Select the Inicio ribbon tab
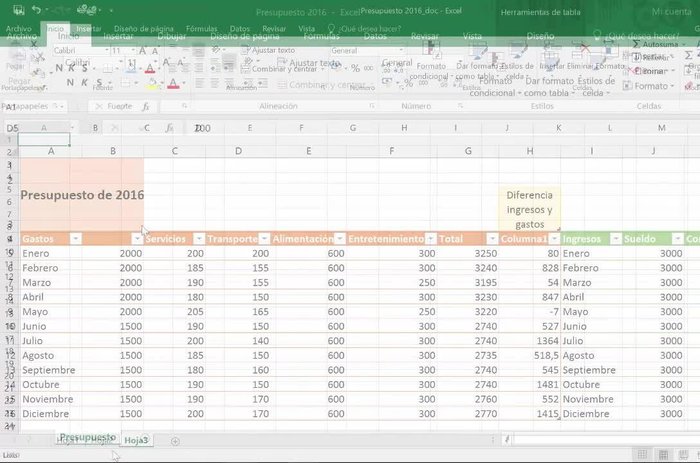700x463 pixels. click(68, 36)
